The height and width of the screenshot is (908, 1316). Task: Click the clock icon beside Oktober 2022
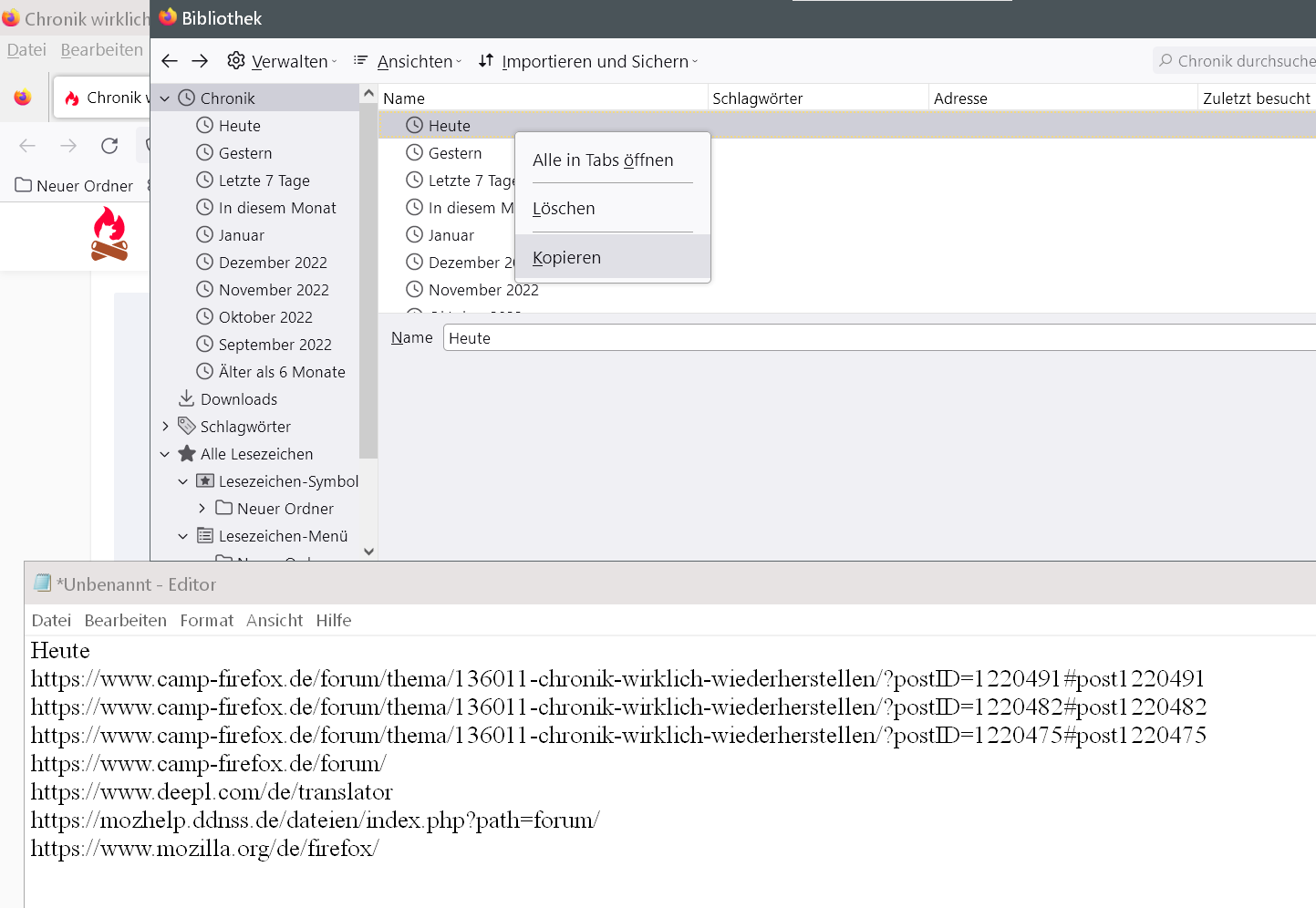coord(205,316)
